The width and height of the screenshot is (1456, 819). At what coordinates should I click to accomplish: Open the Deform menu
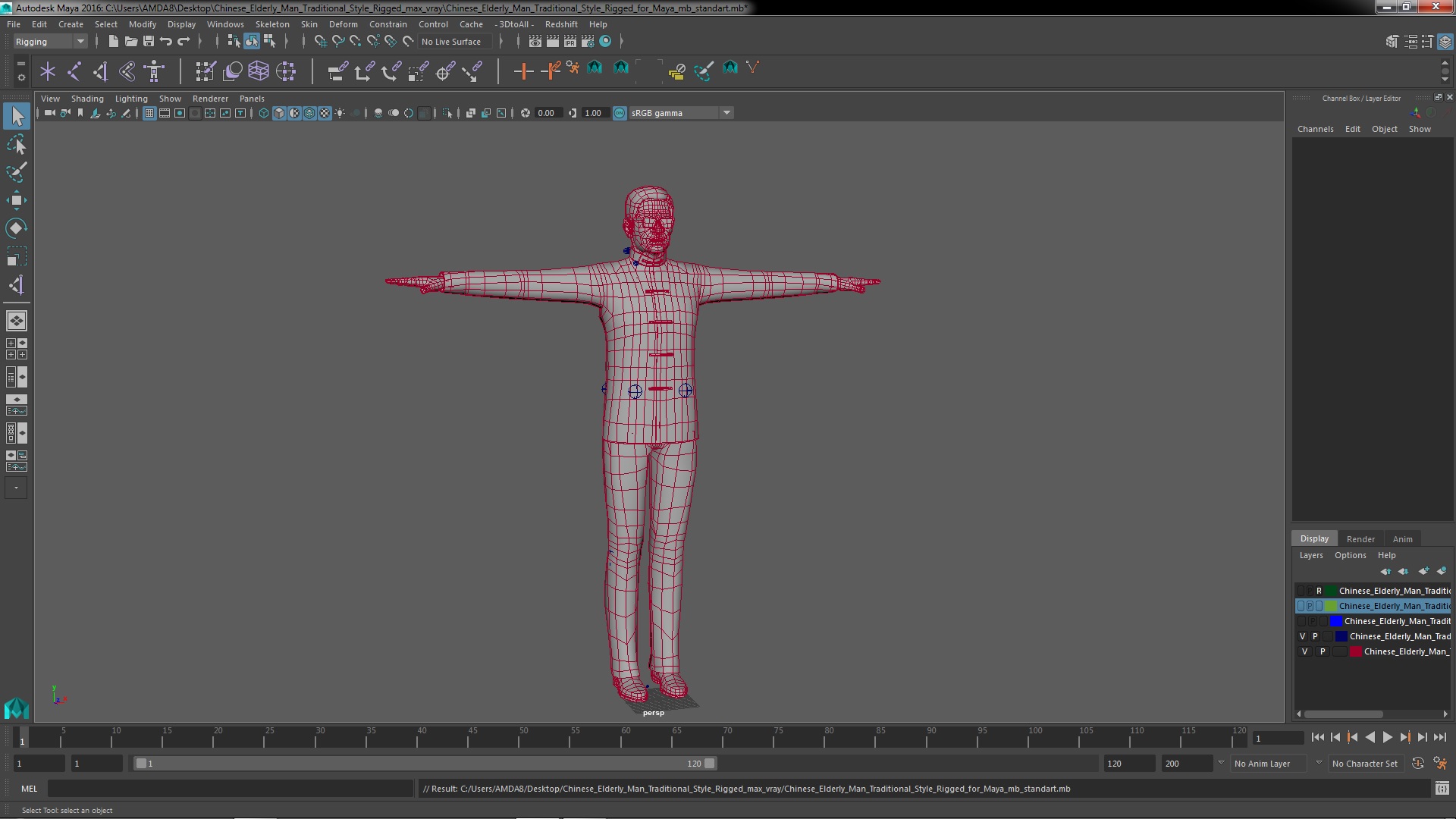click(x=343, y=24)
